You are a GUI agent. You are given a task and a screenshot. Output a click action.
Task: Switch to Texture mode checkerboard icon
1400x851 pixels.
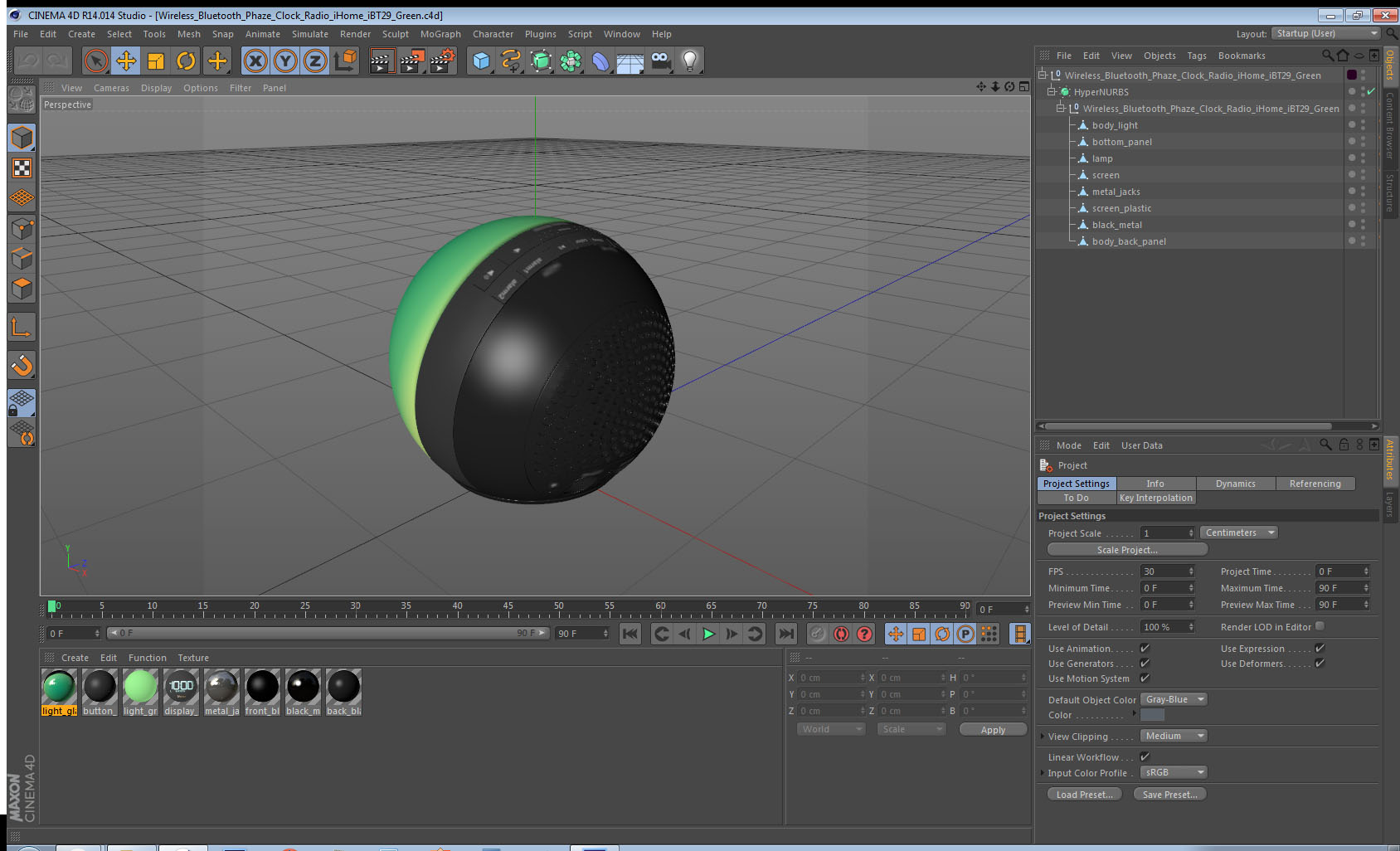[22, 168]
